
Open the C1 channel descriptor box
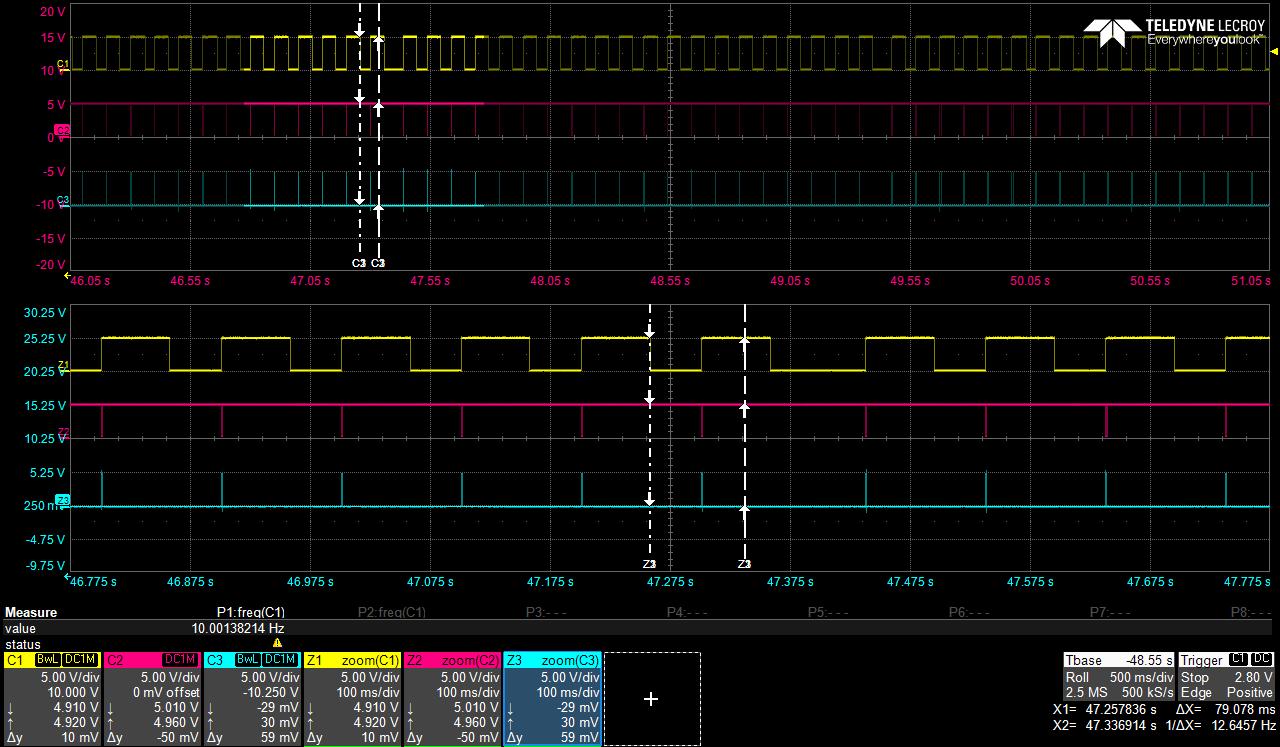[52, 699]
